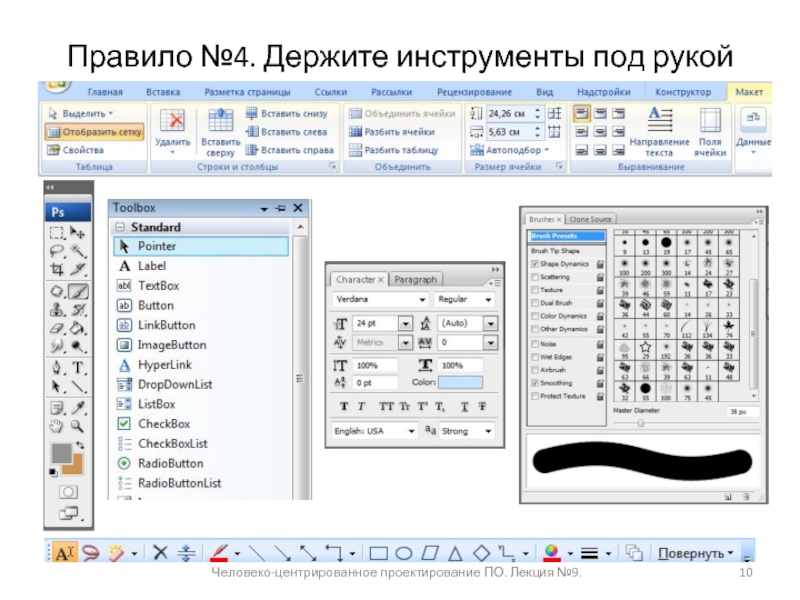Switch to the Разметка страницы tab
The height and width of the screenshot is (600, 800).
pos(247,92)
